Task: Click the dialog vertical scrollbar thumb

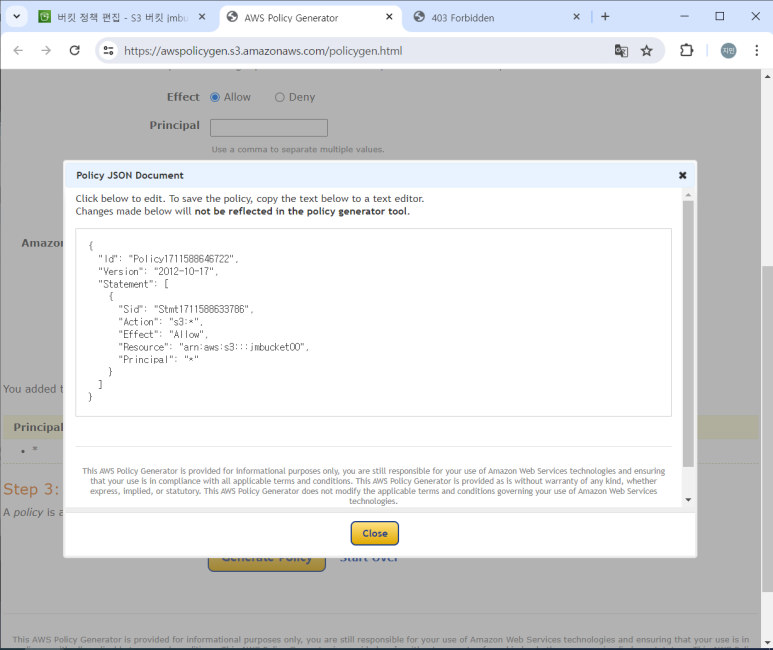Action: pyautogui.click(x=688, y=333)
